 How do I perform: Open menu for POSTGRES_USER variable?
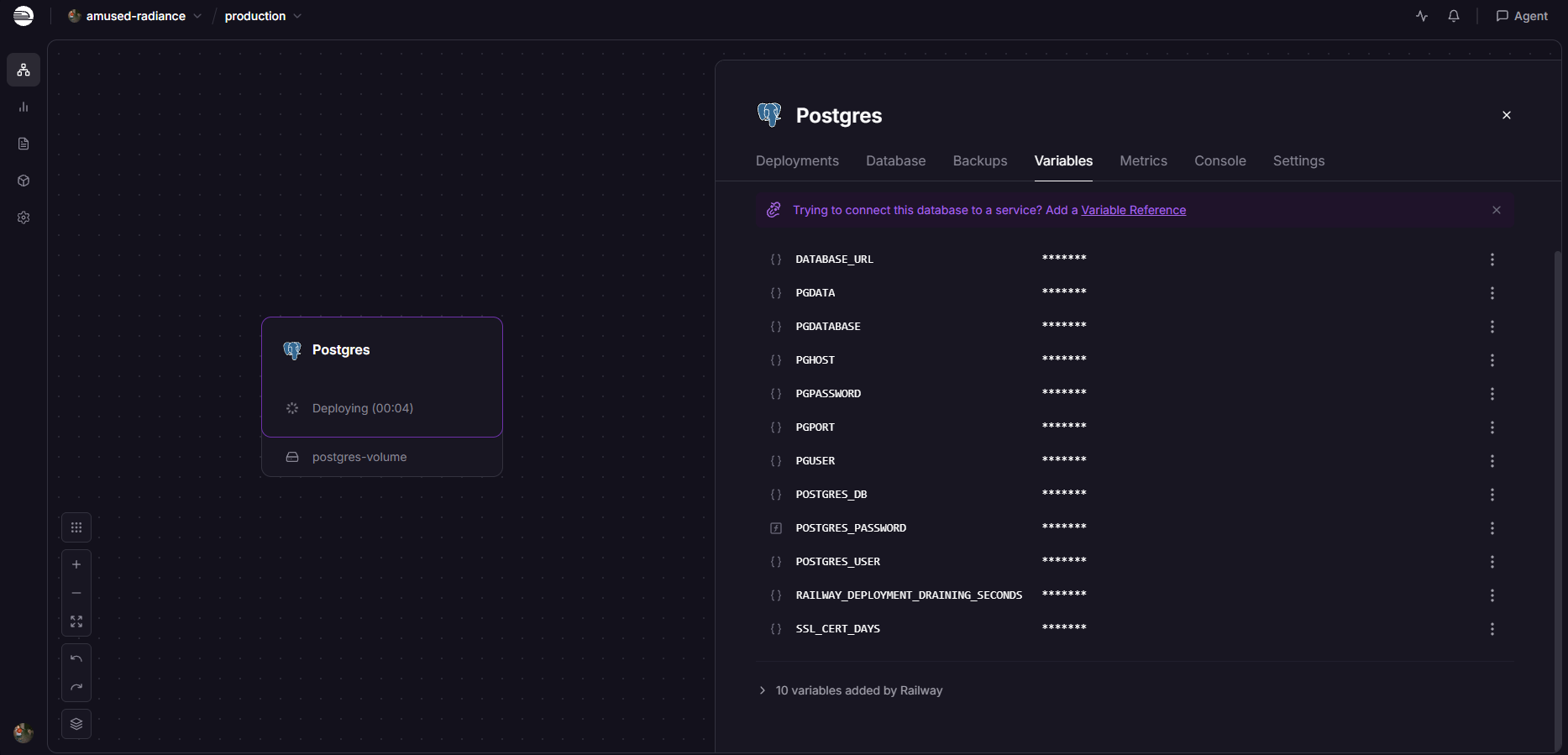pyautogui.click(x=1492, y=562)
